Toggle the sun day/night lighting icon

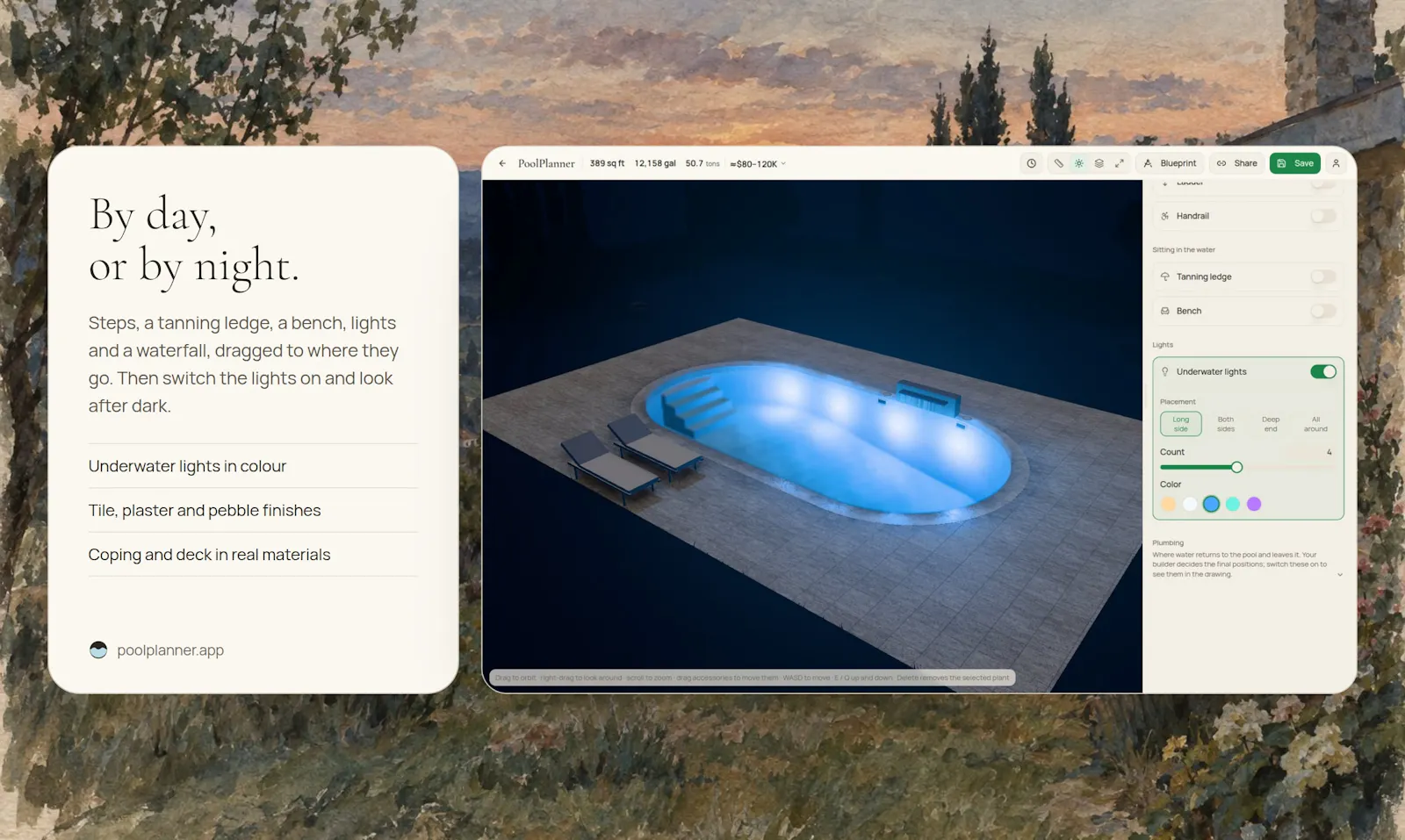[x=1079, y=163]
